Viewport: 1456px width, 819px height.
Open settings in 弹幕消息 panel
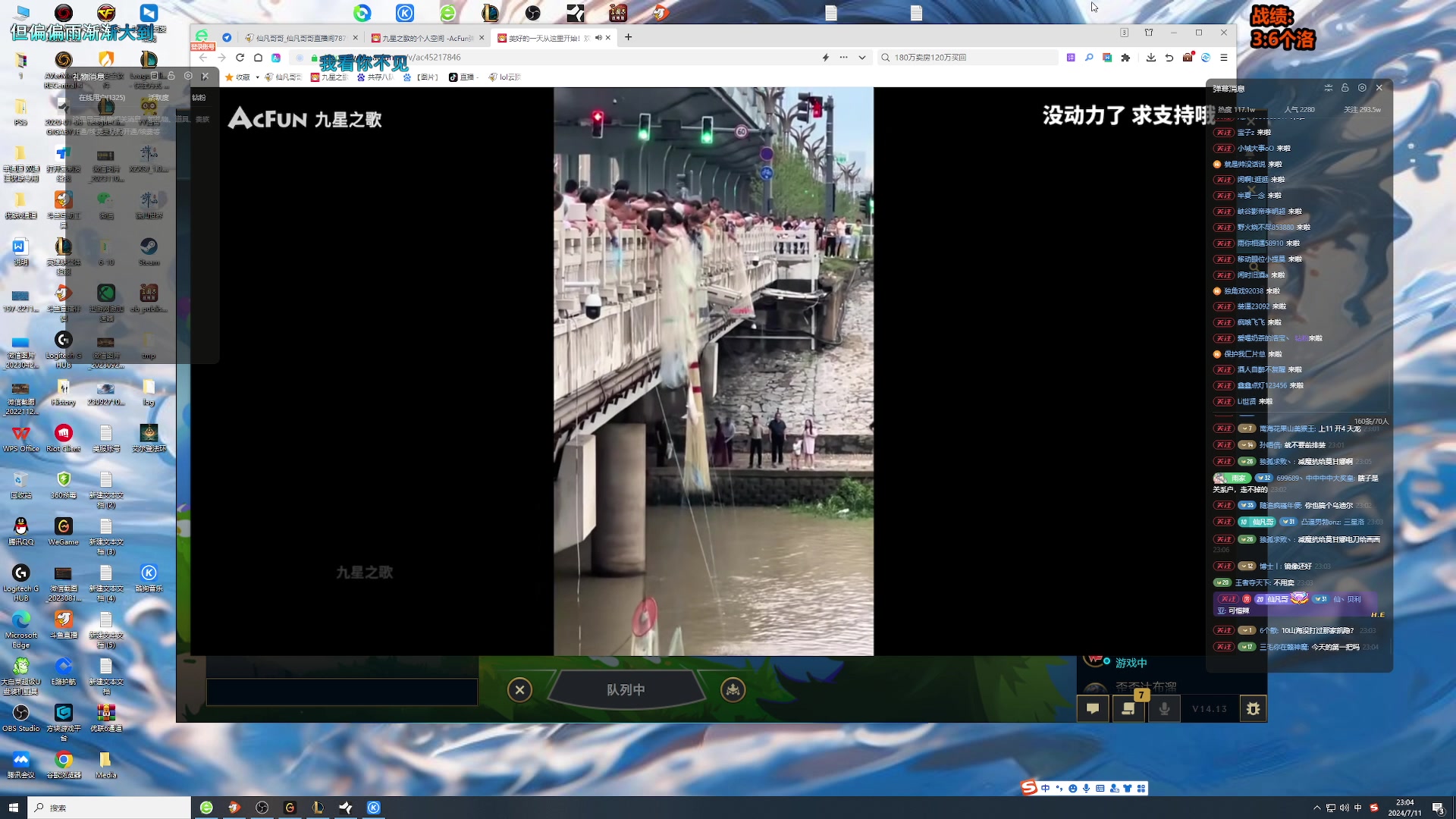tap(1362, 88)
